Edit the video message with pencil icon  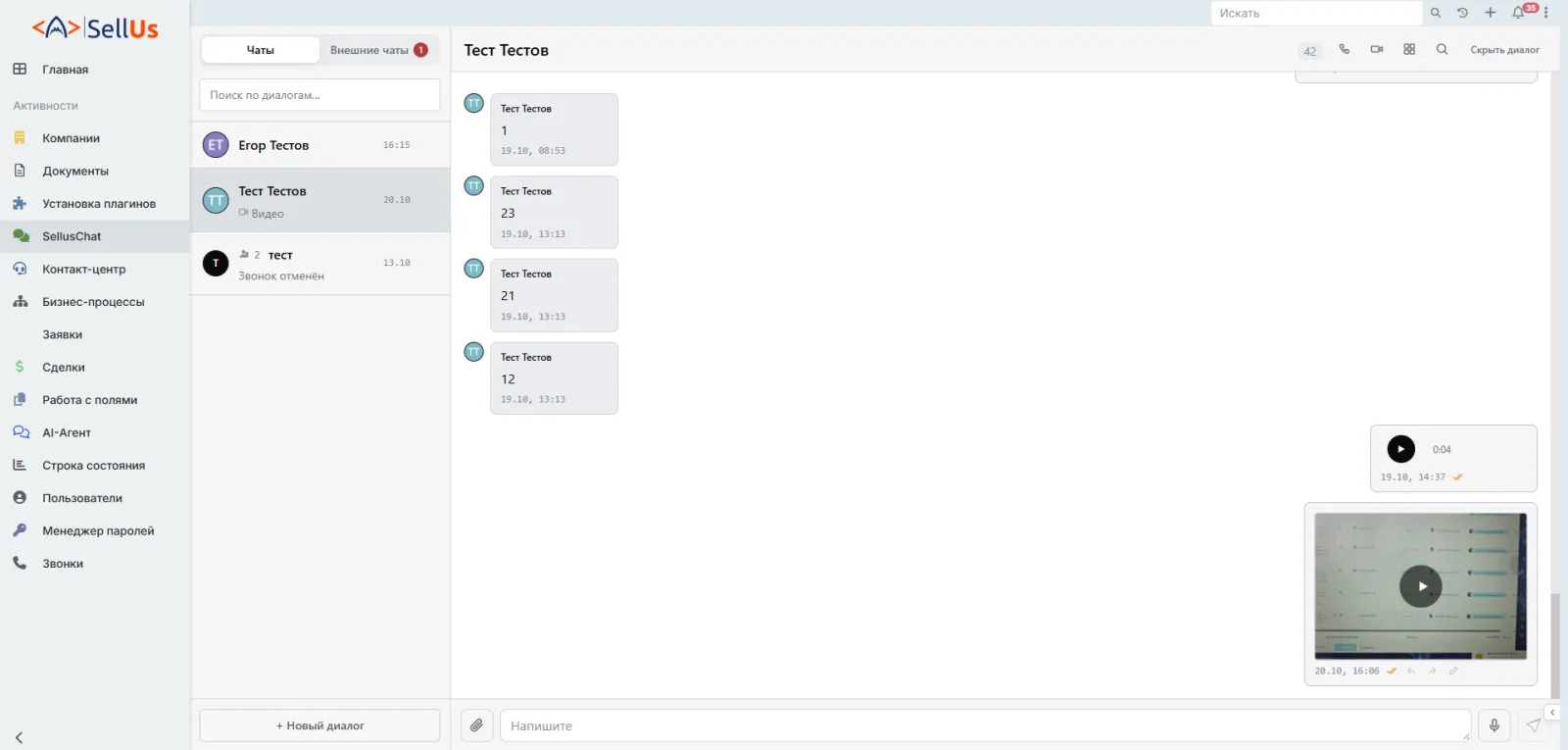pos(1453,672)
